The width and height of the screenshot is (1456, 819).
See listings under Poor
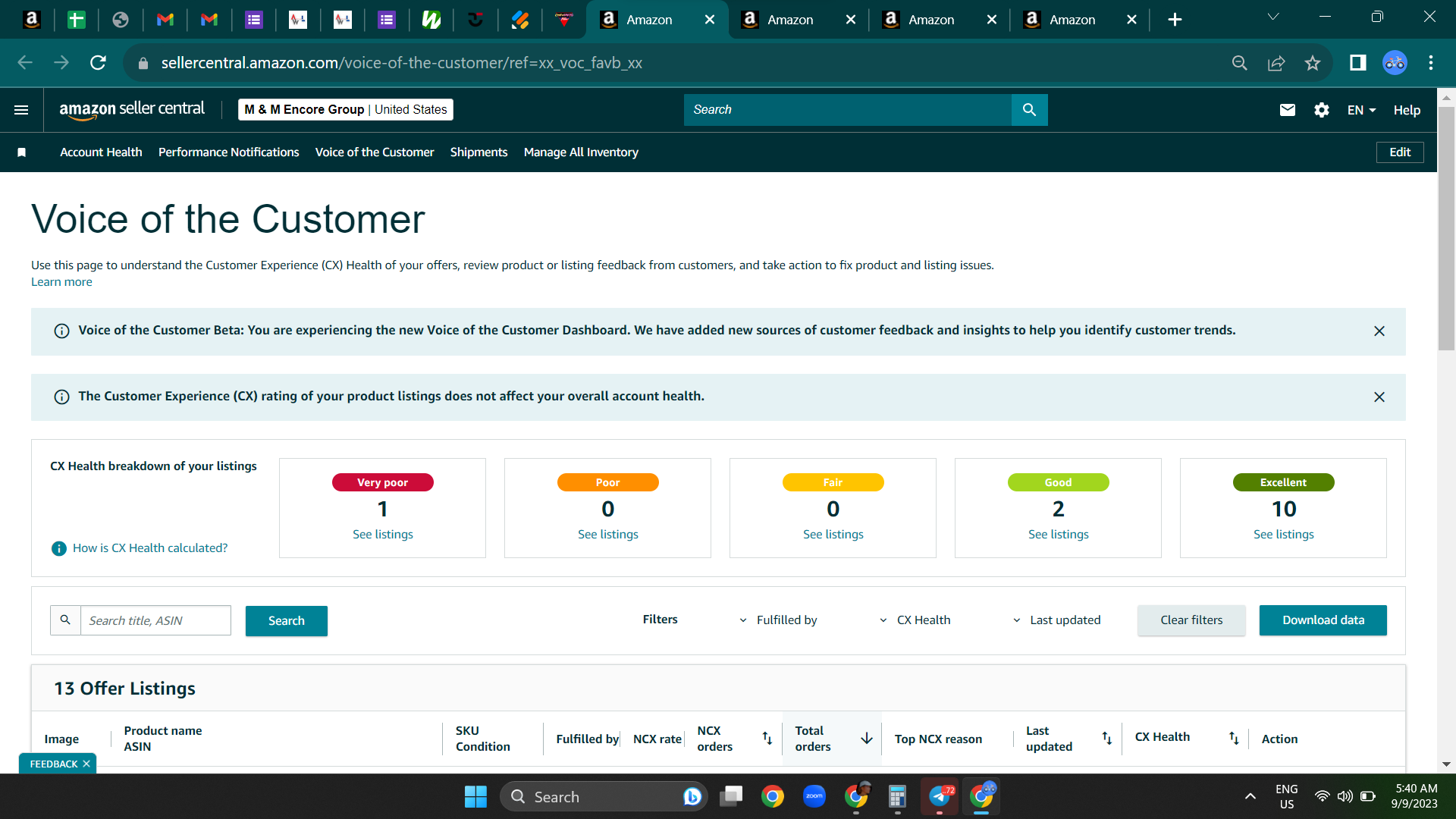click(608, 535)
